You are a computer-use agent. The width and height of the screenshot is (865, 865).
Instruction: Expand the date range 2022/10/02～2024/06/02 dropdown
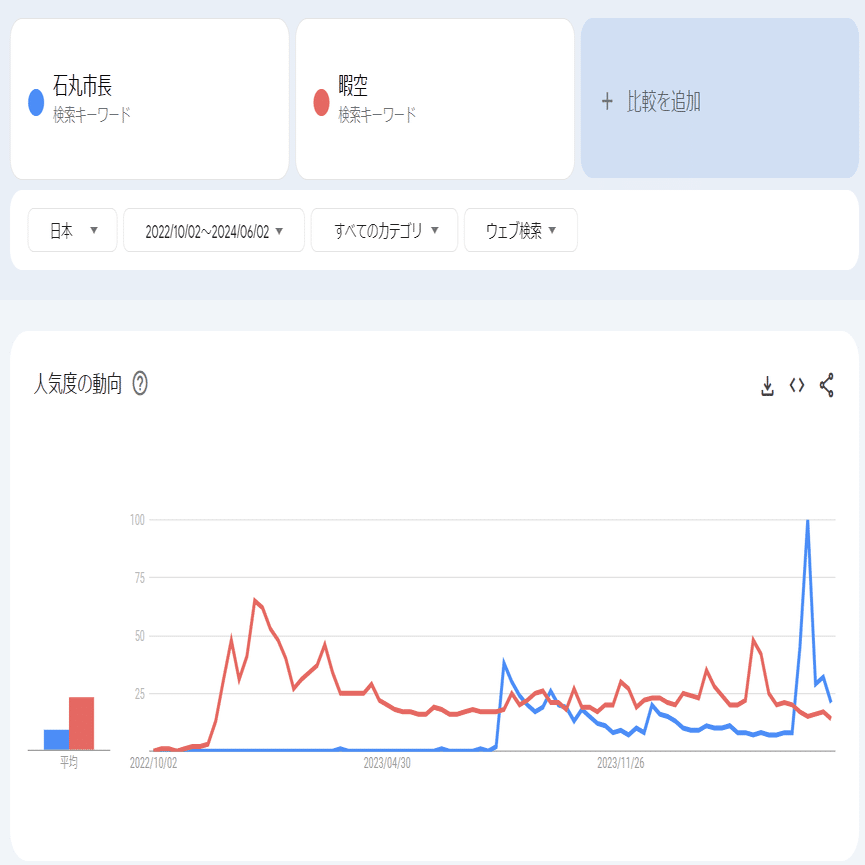[x=214, y=231]
